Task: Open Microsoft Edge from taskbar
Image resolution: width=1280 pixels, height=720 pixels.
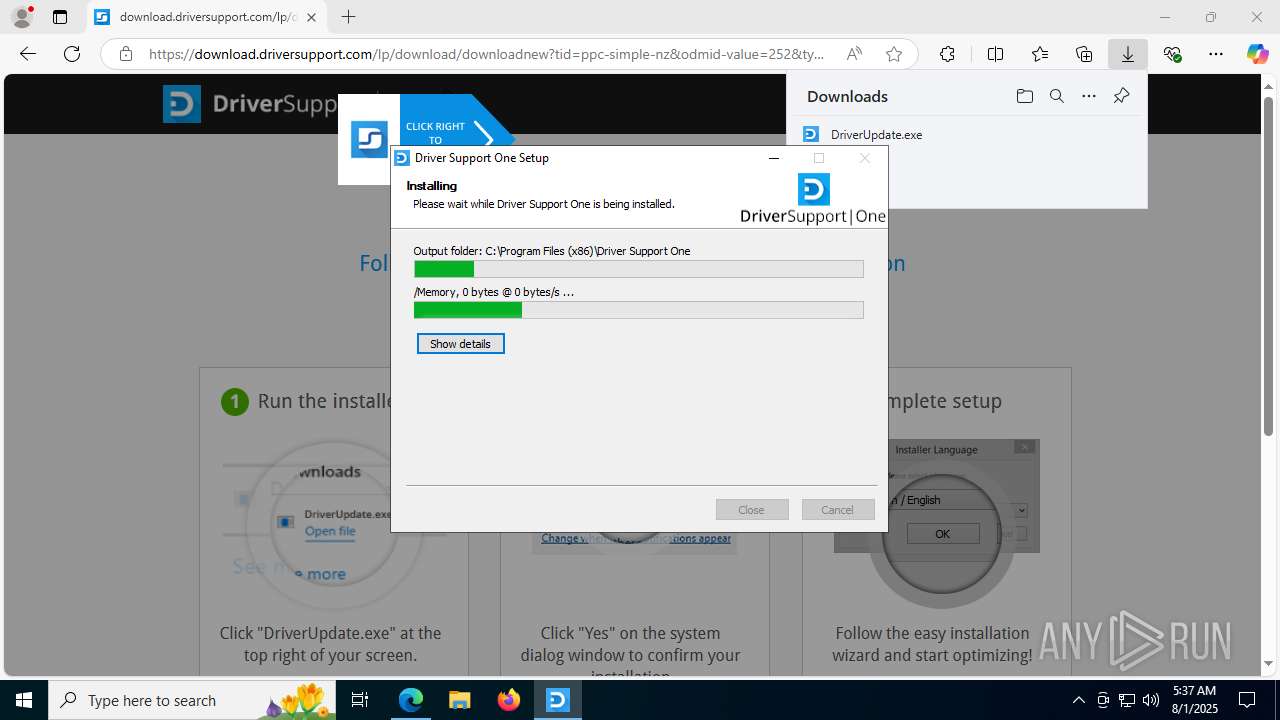Action: pyautogui.click(x=411, y=700)
